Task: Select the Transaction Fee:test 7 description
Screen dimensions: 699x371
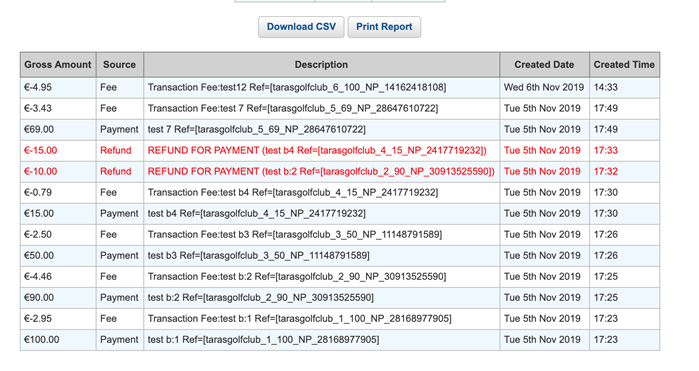Action: (x=293, y=108)
